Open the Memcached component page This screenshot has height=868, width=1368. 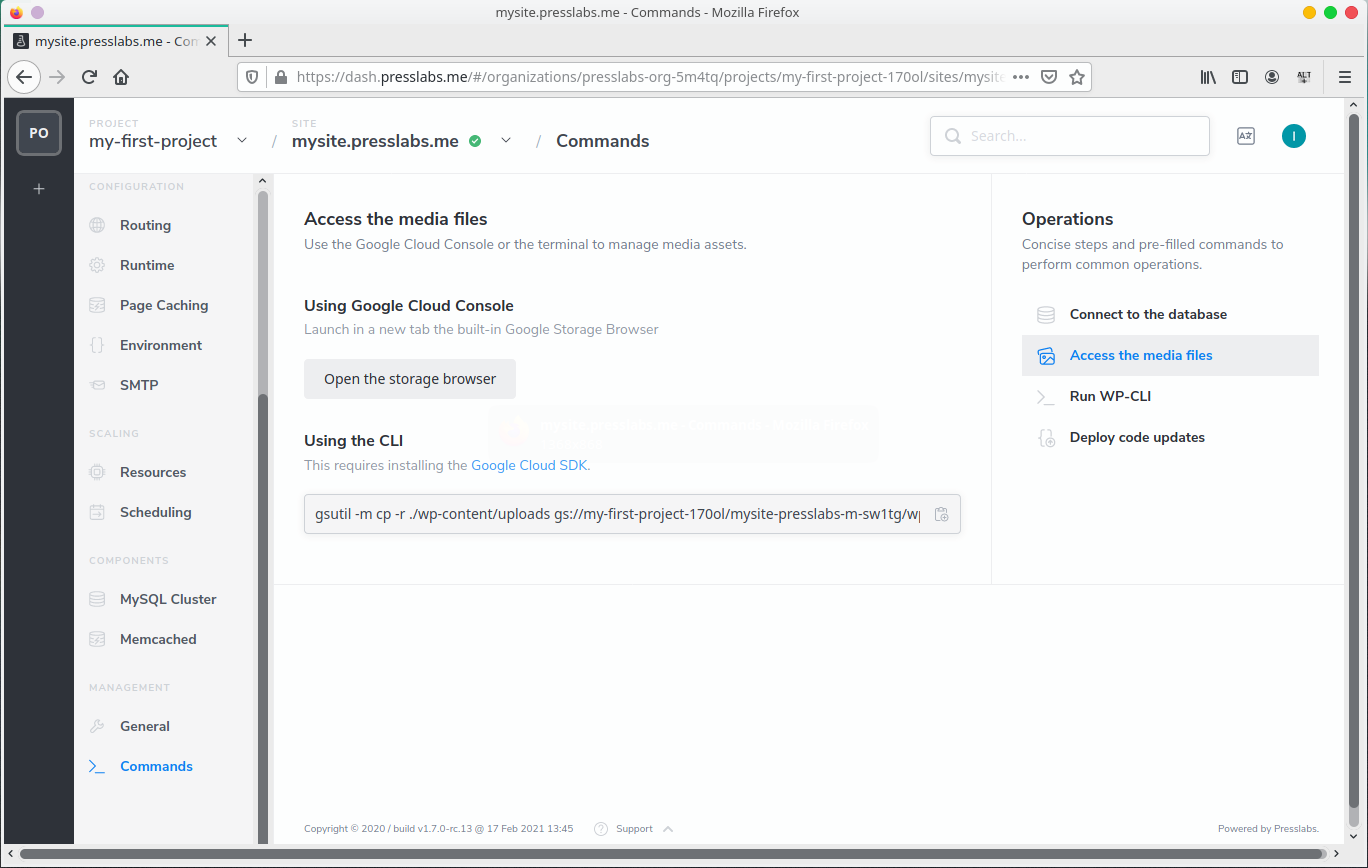coord(158,639)
